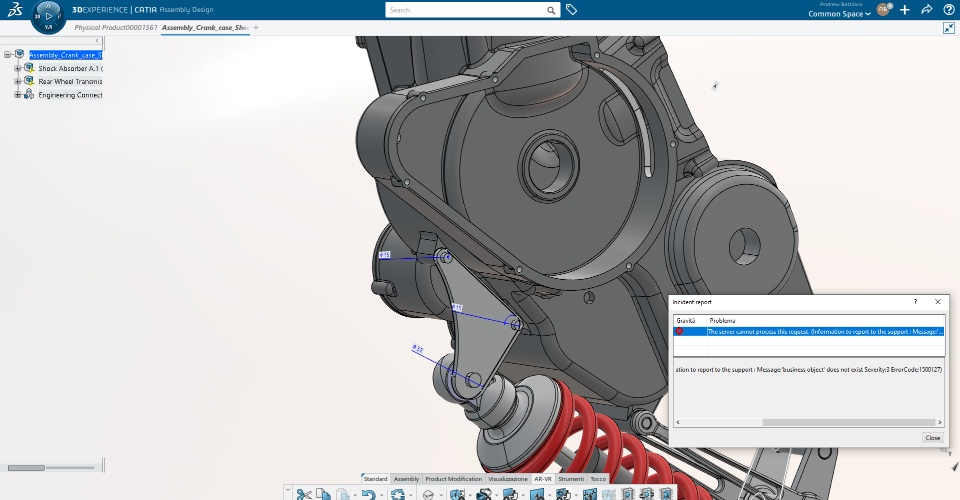The image size is (960, 500).
Task: Switch to the Assembly toolbar tab
Action: point(406,479)
